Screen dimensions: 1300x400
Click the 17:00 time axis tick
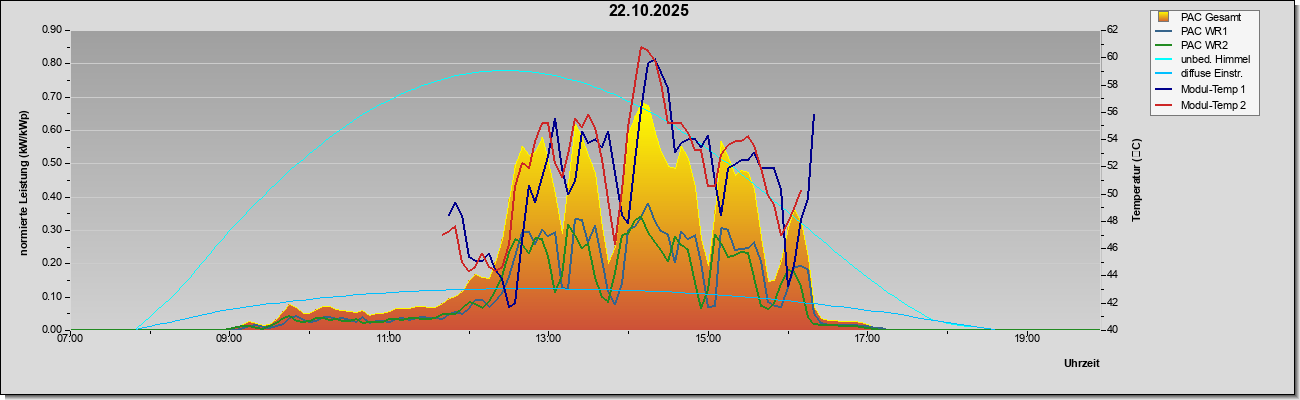click(x=867, y=339)
